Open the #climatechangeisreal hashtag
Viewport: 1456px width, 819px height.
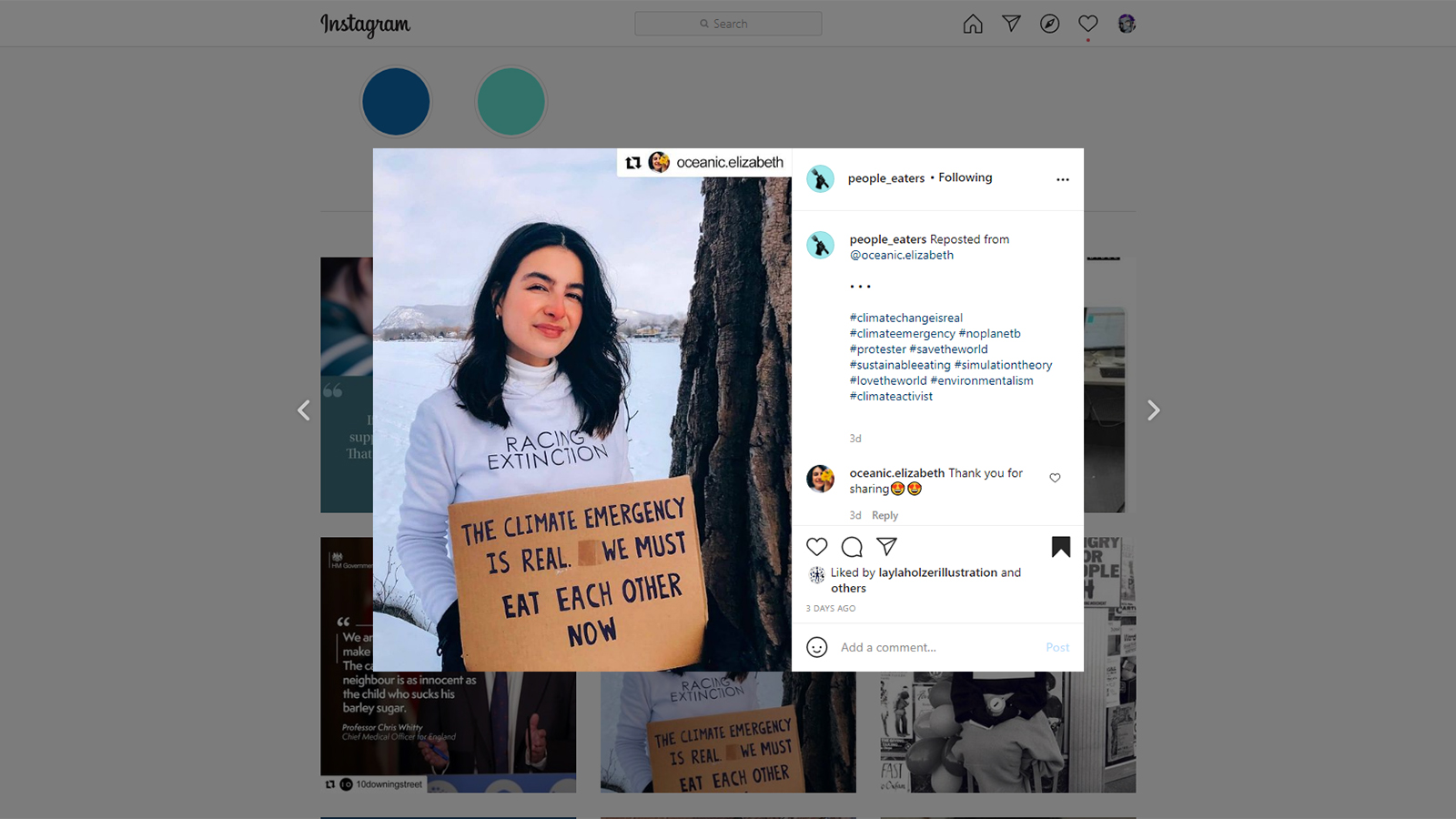(x=905, y=318)
